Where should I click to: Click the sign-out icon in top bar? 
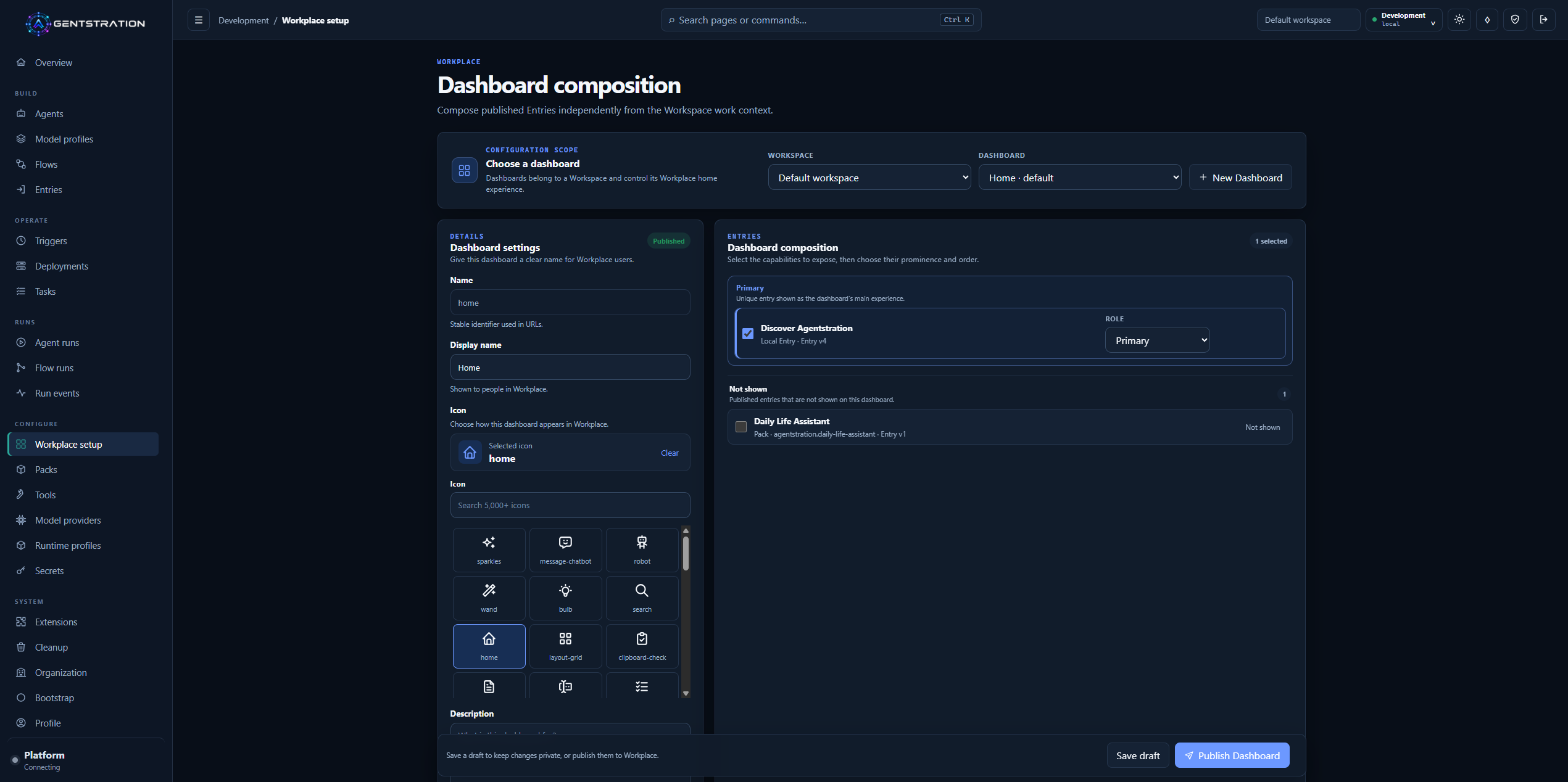pyautogui.click(x=1543, y=20)
